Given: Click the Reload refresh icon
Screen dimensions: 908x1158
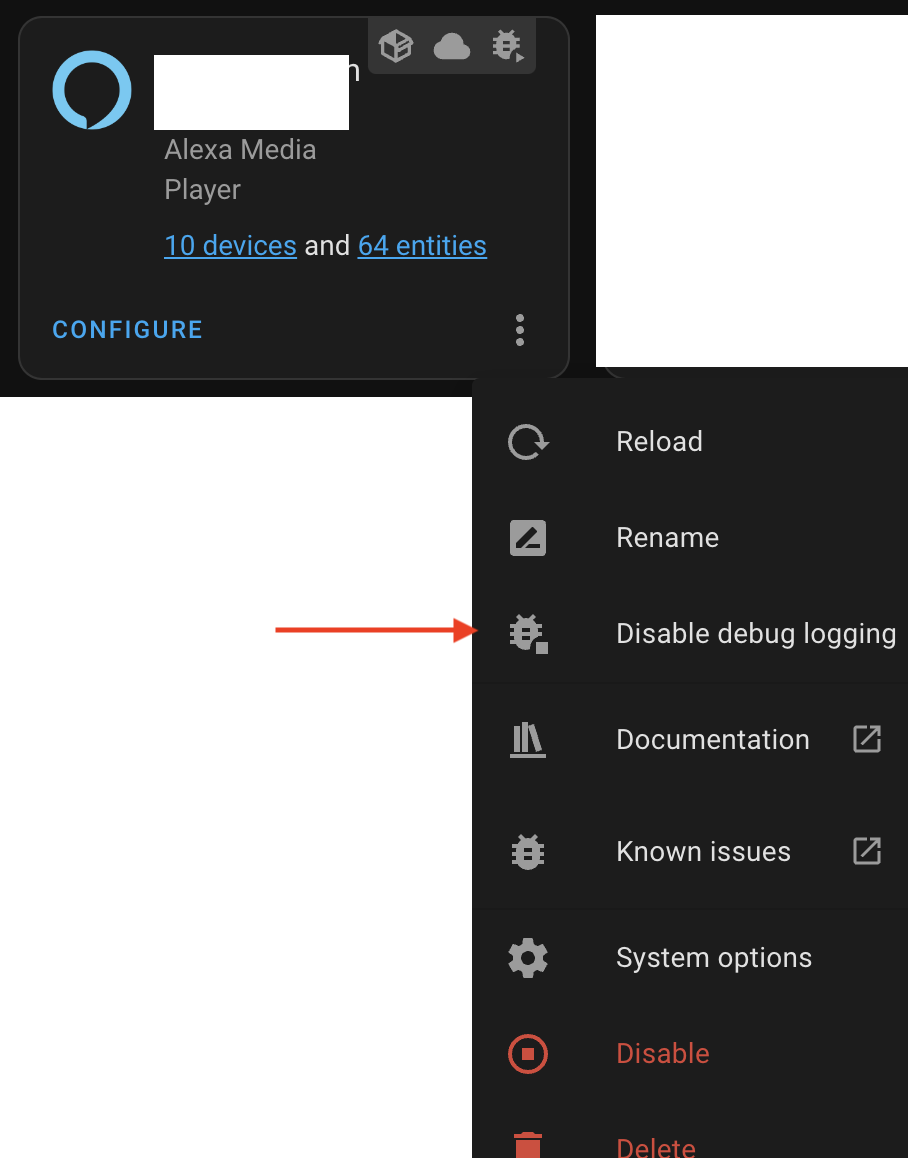Looking at the screenshot, I should 527,441.
